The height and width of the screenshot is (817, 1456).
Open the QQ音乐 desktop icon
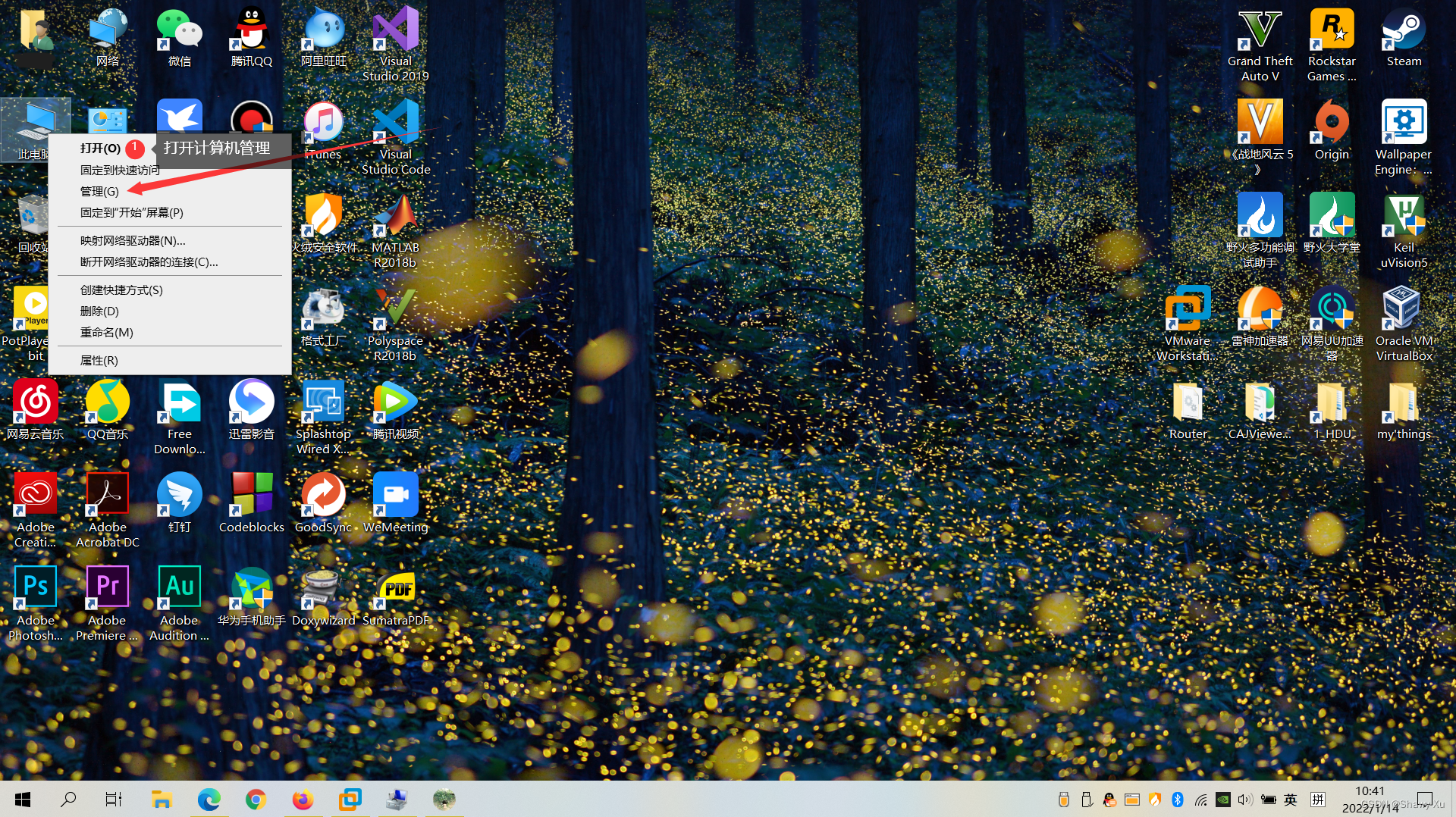coord(108,410)
